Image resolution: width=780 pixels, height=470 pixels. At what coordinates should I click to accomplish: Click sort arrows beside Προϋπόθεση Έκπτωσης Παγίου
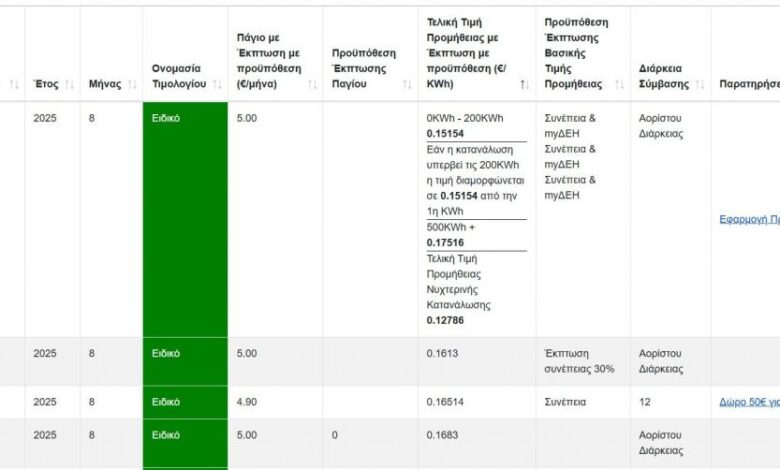click(x=405, y=85)
